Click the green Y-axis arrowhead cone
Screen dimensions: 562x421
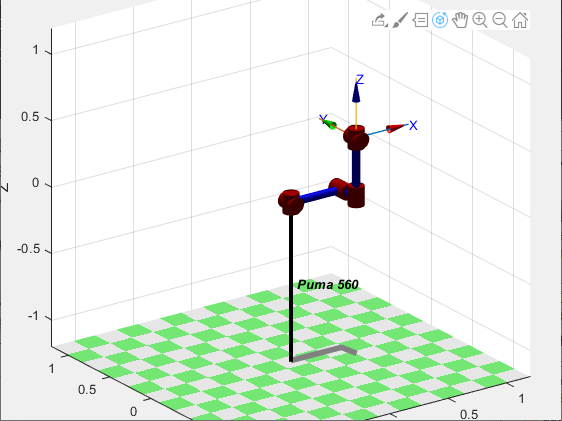(329, 124)
